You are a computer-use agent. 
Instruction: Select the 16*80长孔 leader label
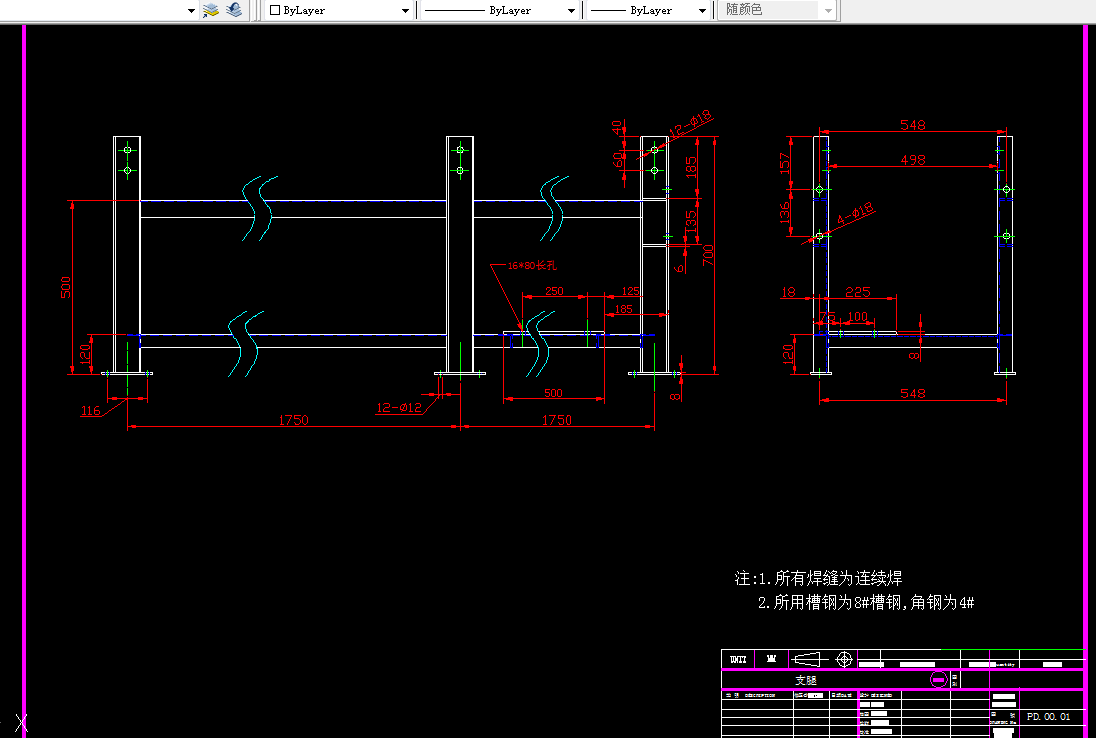coord(532,266)
